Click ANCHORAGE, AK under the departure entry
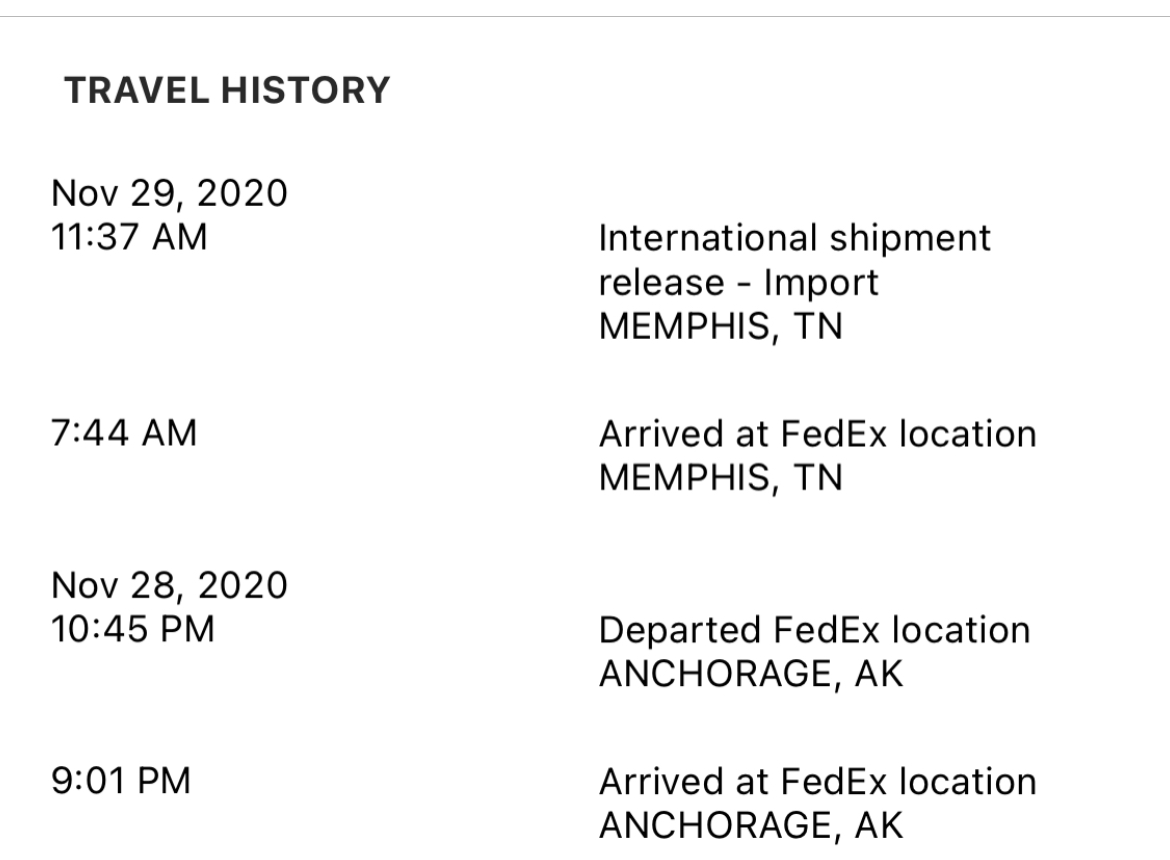Viewport: 1170px width, 860px height. 750,674
